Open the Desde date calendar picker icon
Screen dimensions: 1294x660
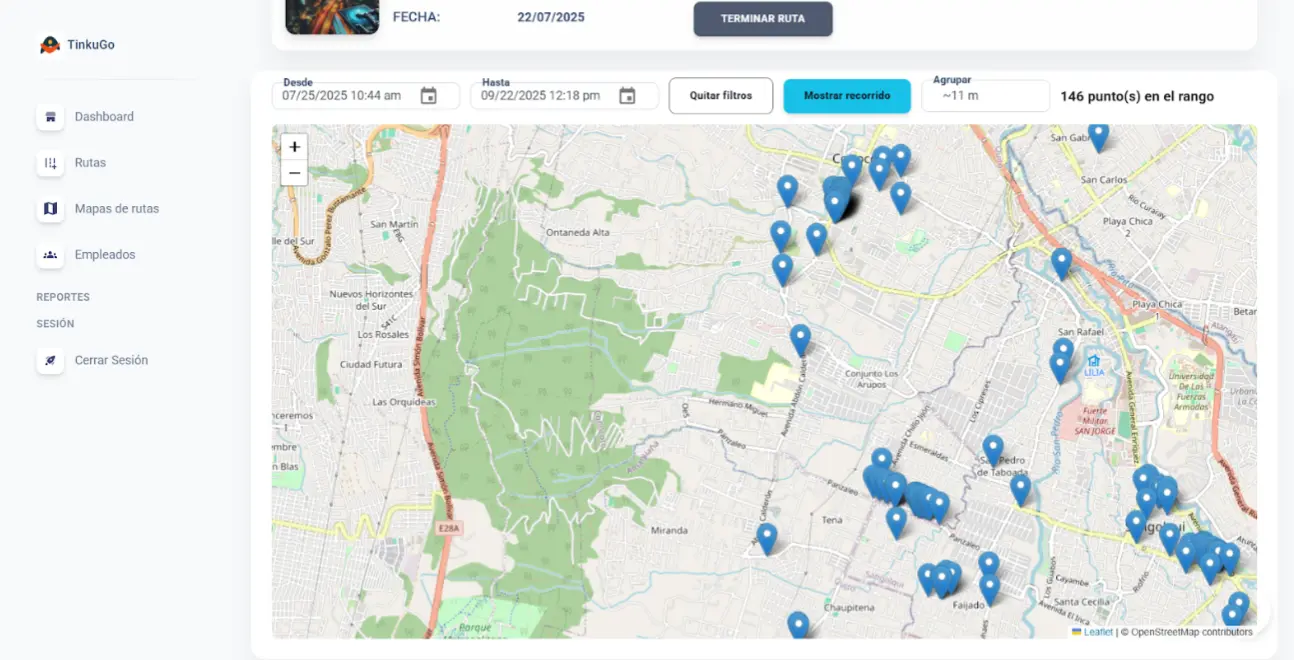pyautogui.click(x=428, y=96)
